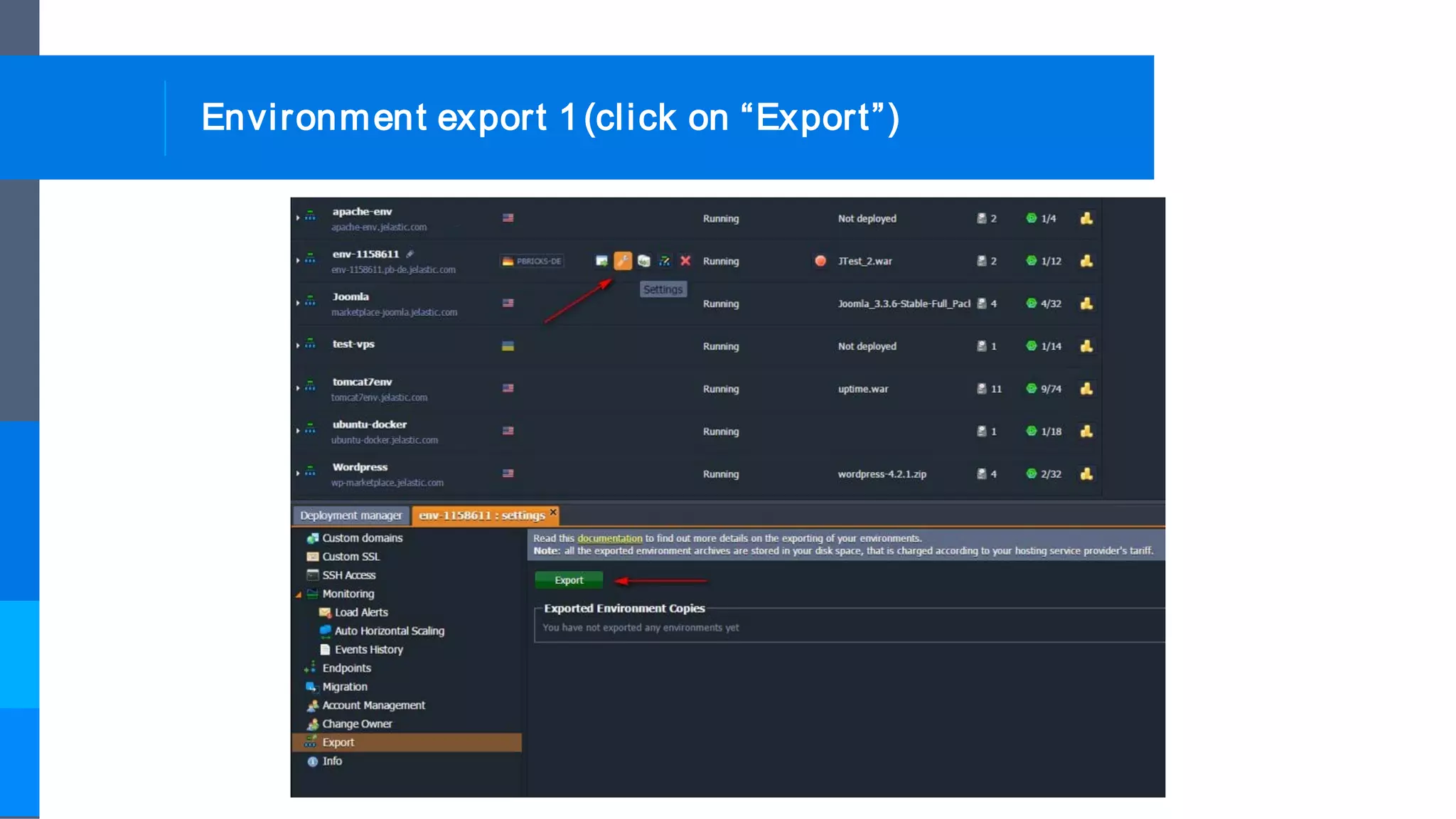The width and height of the screenshot is (1456, 819).
Task: Click the billing coins icon in ubuntu-docker row
Action: 1086,432
